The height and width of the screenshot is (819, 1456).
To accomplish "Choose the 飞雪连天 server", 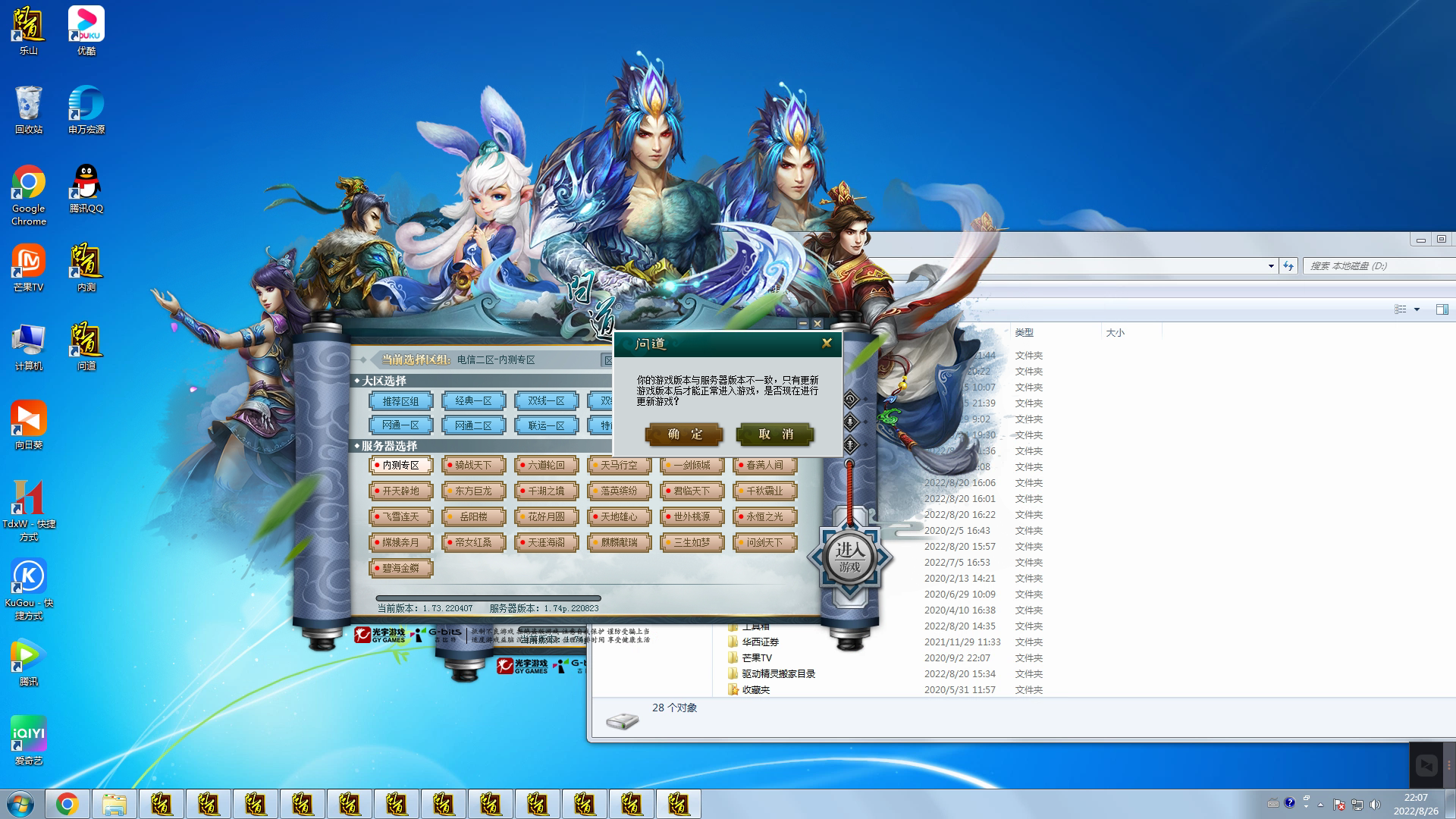I will coord(400,516).
